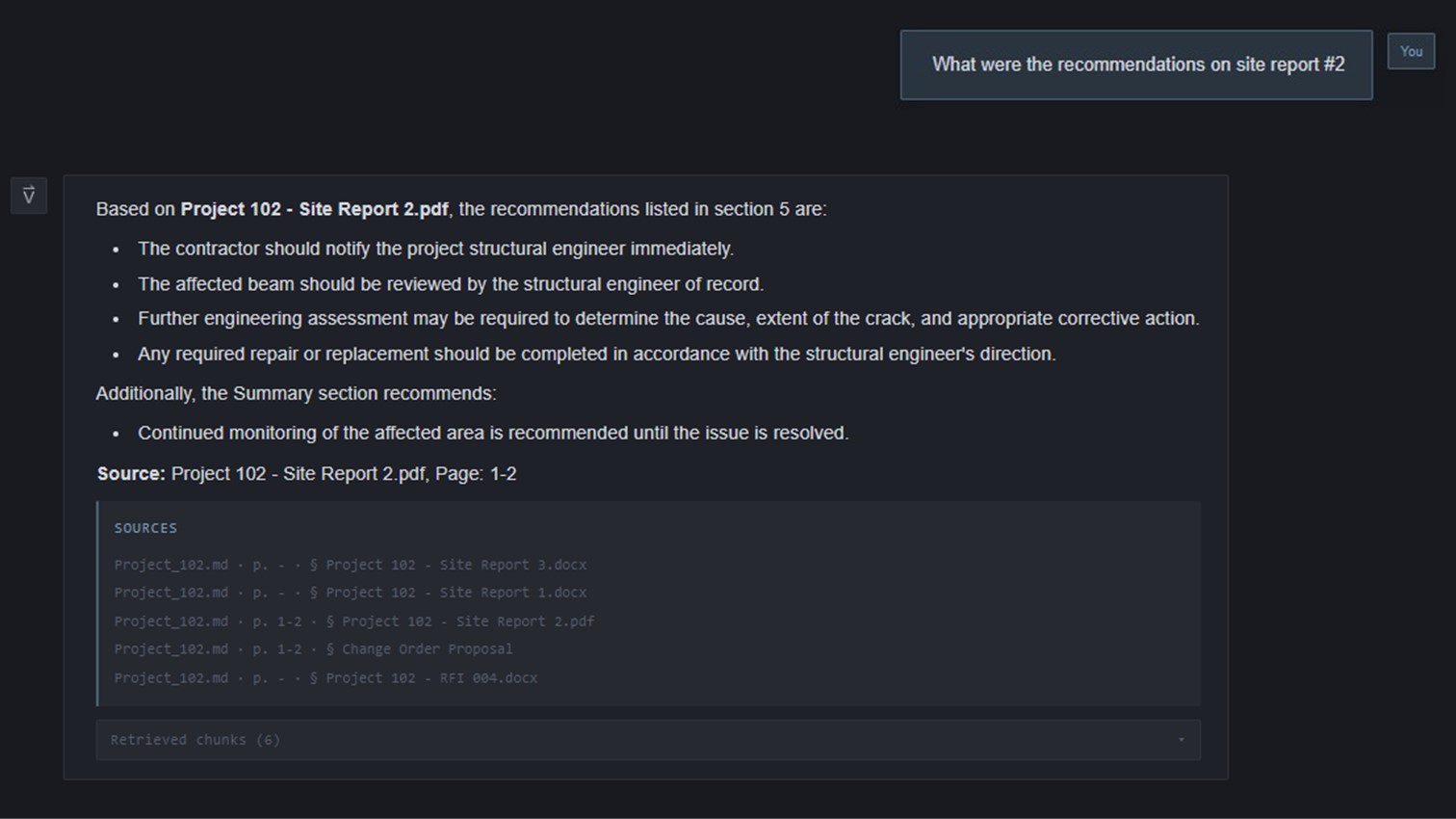Click the "You" user badge
The width and height of the screenshot is (1456, 819).
tap(1411, 52)
